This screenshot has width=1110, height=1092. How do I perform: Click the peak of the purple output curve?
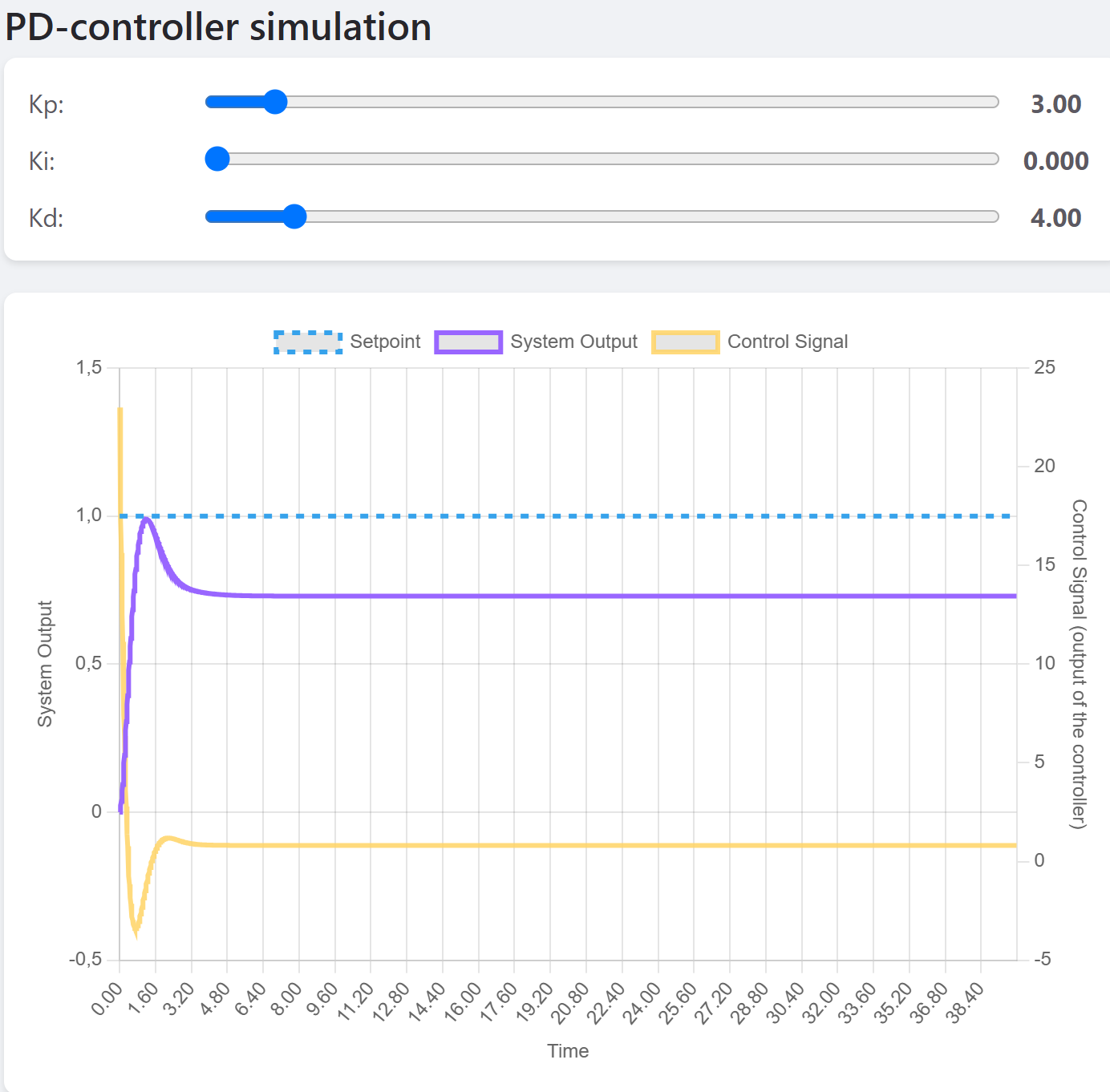coord(146,520)
